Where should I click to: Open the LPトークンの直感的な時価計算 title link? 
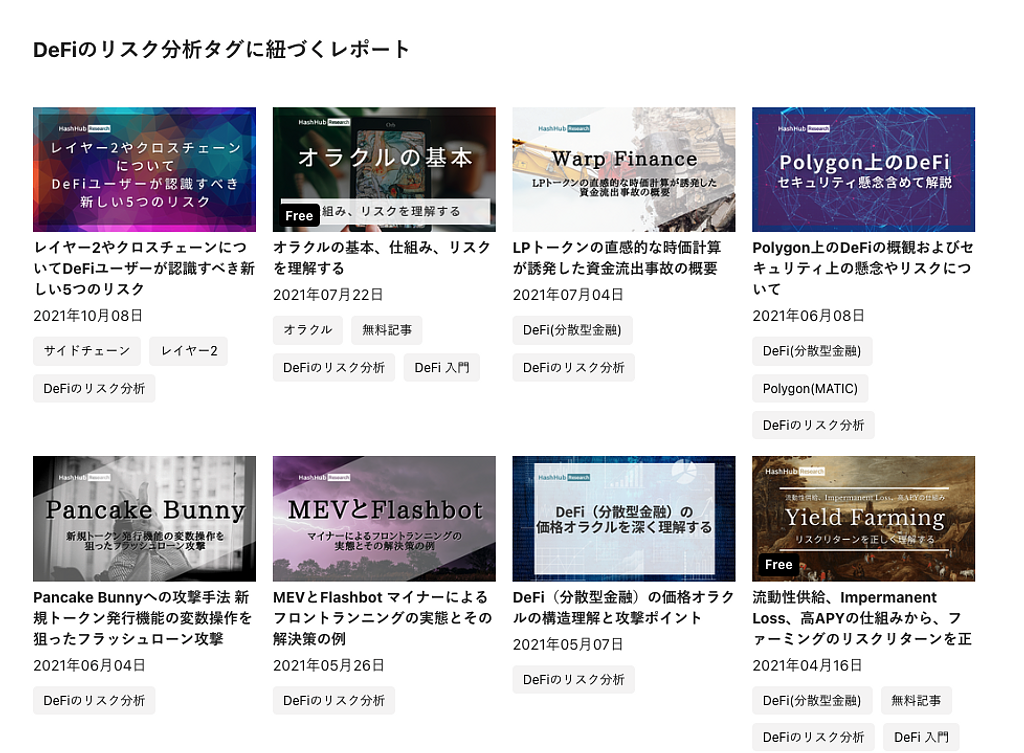click(x=615, y=257)
